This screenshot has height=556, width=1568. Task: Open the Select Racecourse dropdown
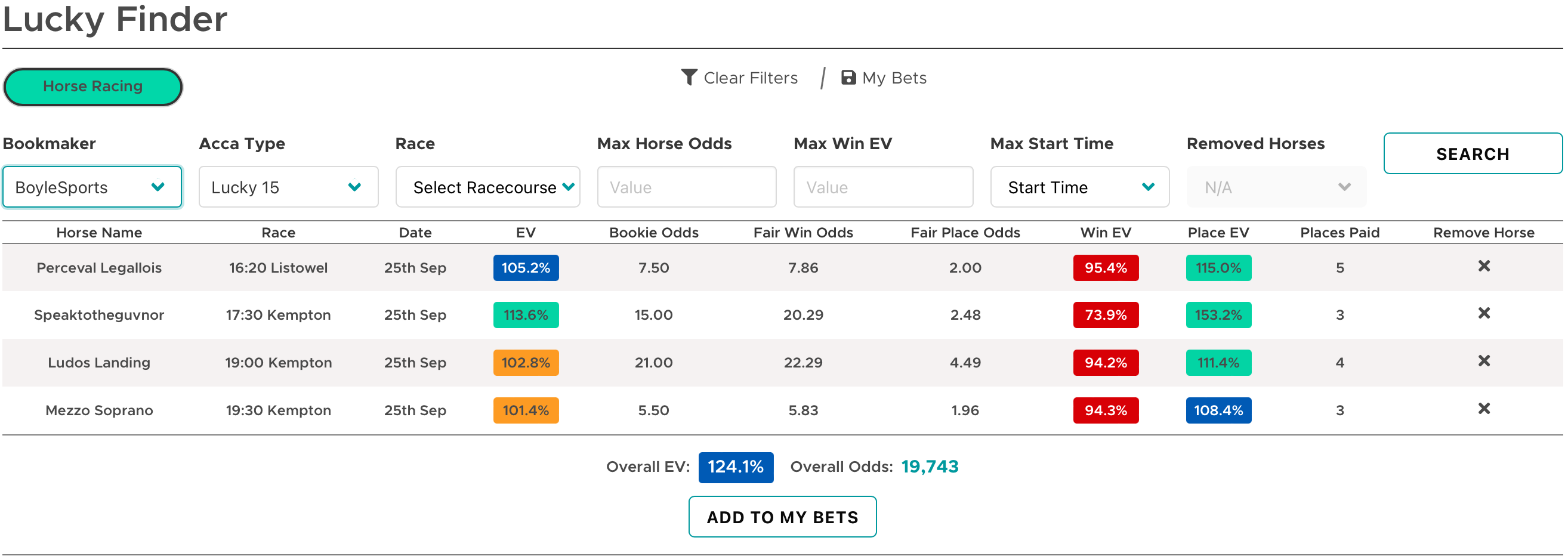tap(487, 187)
